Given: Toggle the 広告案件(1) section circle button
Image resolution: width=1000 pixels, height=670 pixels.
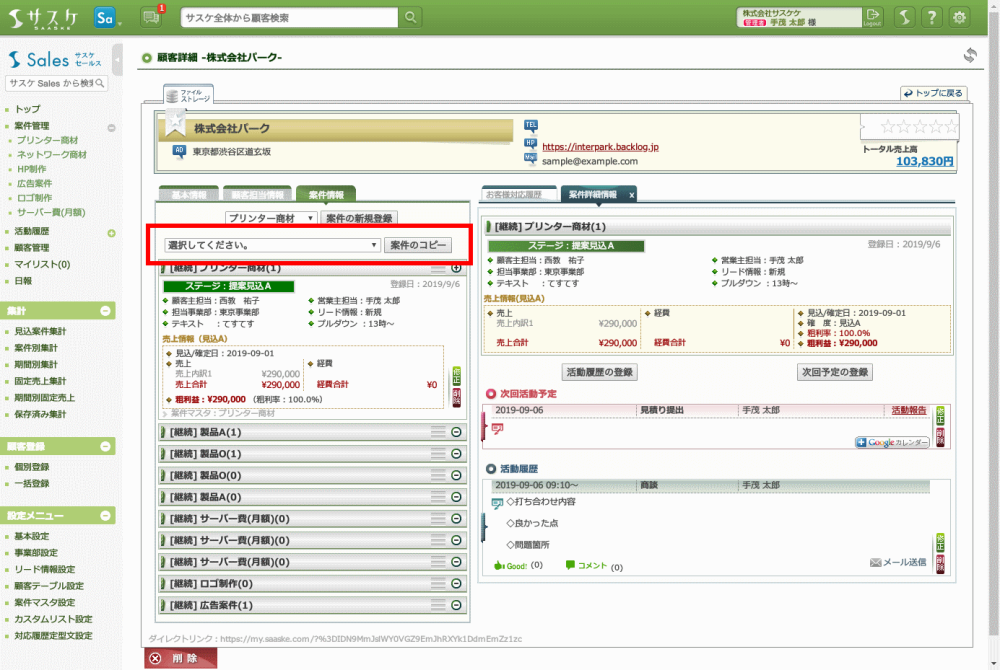Looking at the screenshot, I should [x=456, y=605].
